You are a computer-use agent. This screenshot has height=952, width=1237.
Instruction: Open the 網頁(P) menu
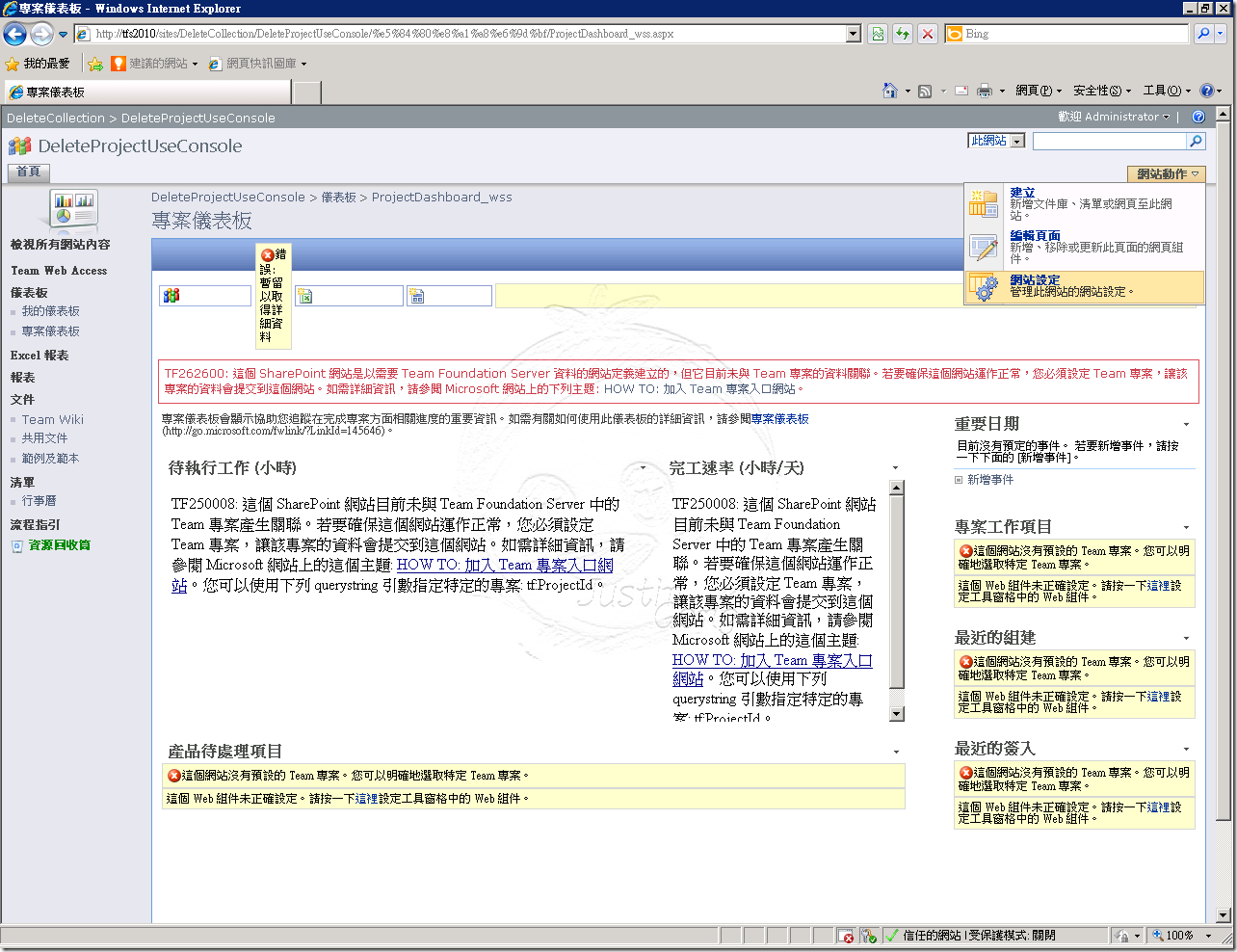(x=1039, y=91)
